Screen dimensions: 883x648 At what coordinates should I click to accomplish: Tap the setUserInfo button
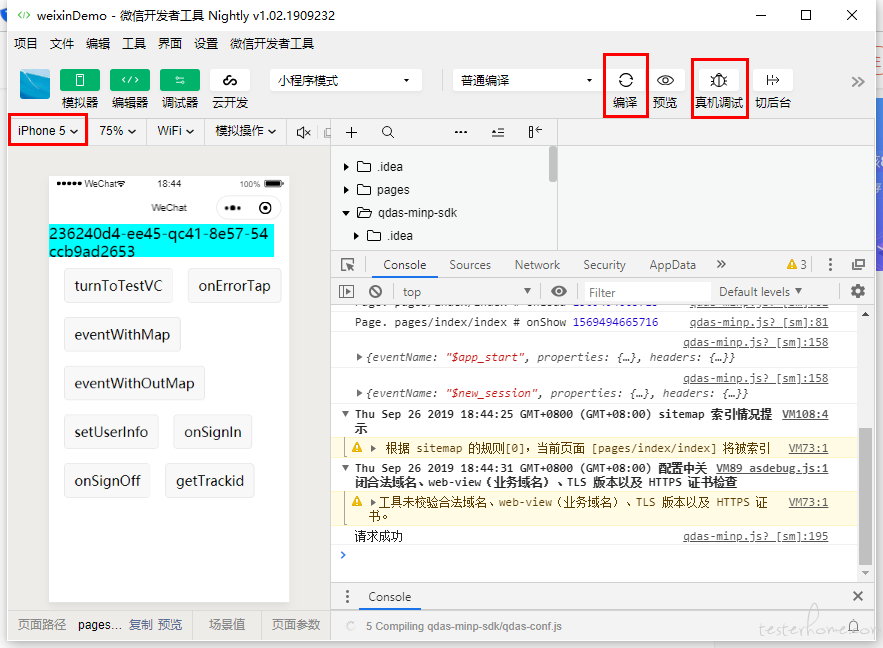tap(111, 432)
